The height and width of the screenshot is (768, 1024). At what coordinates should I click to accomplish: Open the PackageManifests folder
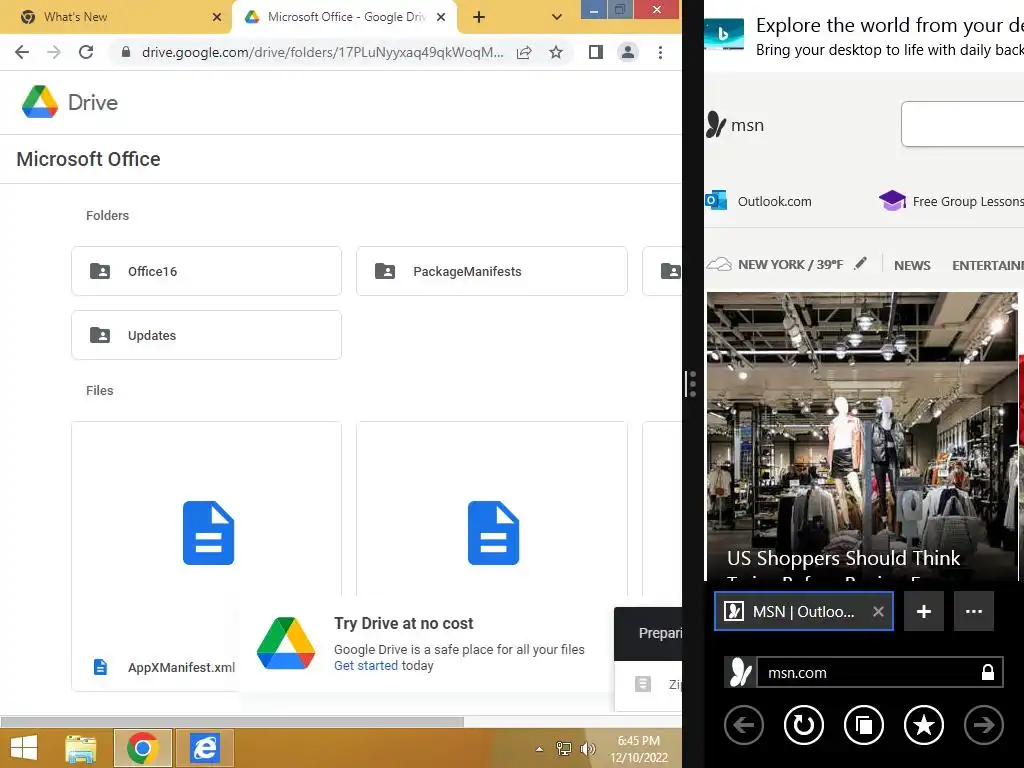point(492,271)
